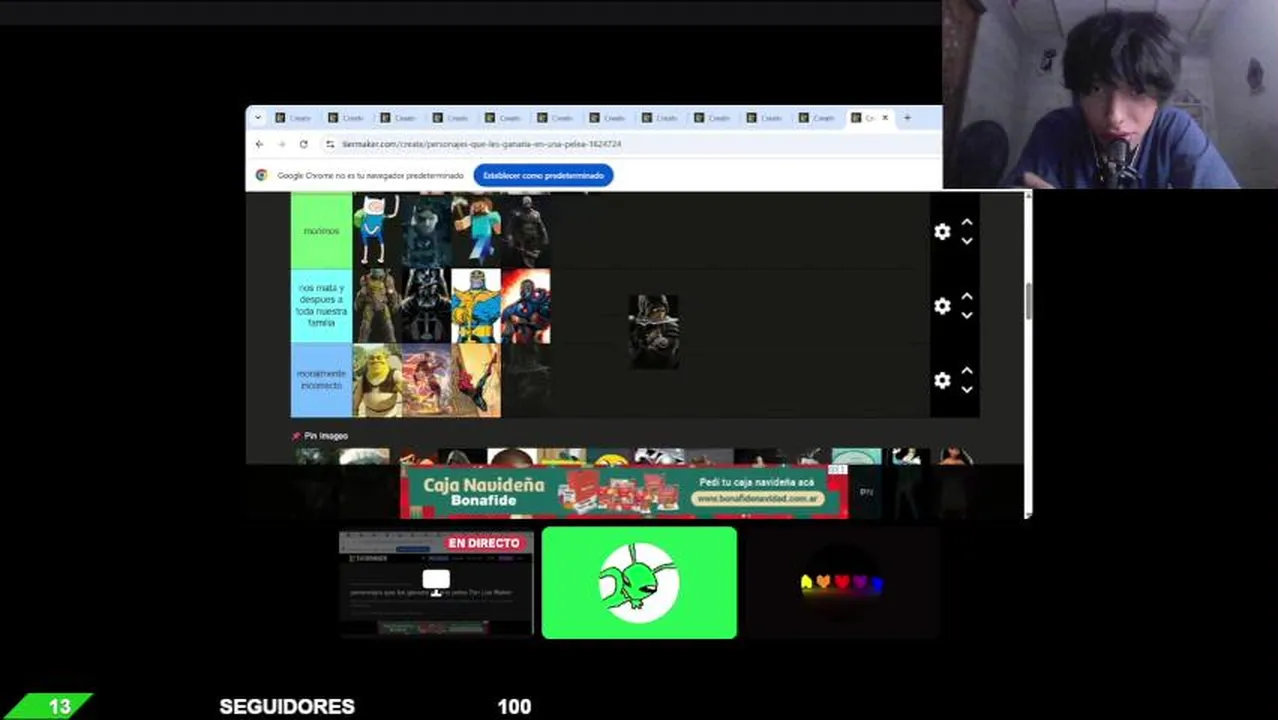Click the 'Pin Images' link
The height and width of the screenshot is (720, 1278).
pyautogui.click(x=320, y=436)
